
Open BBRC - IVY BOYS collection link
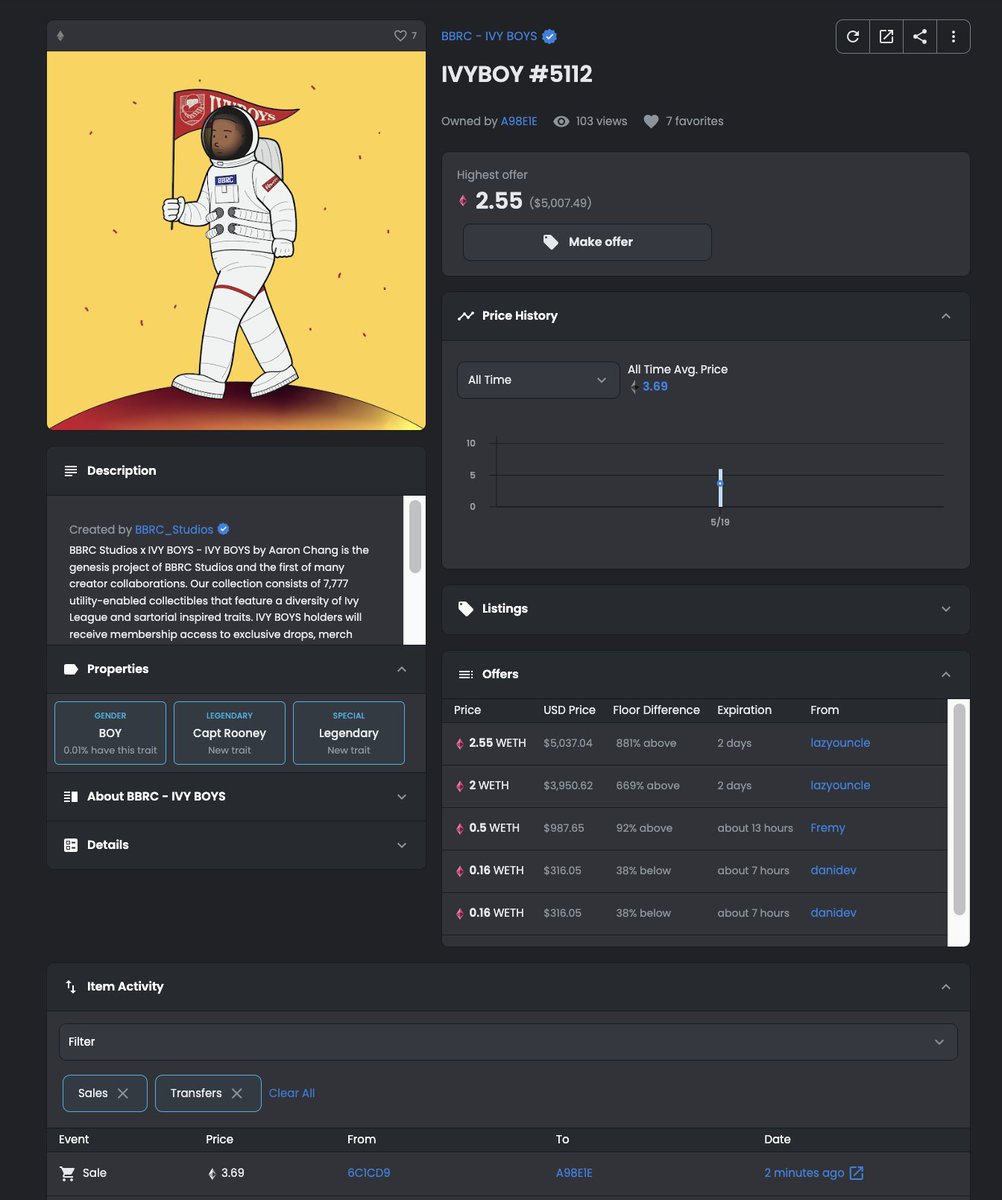[x=489, y=36]
